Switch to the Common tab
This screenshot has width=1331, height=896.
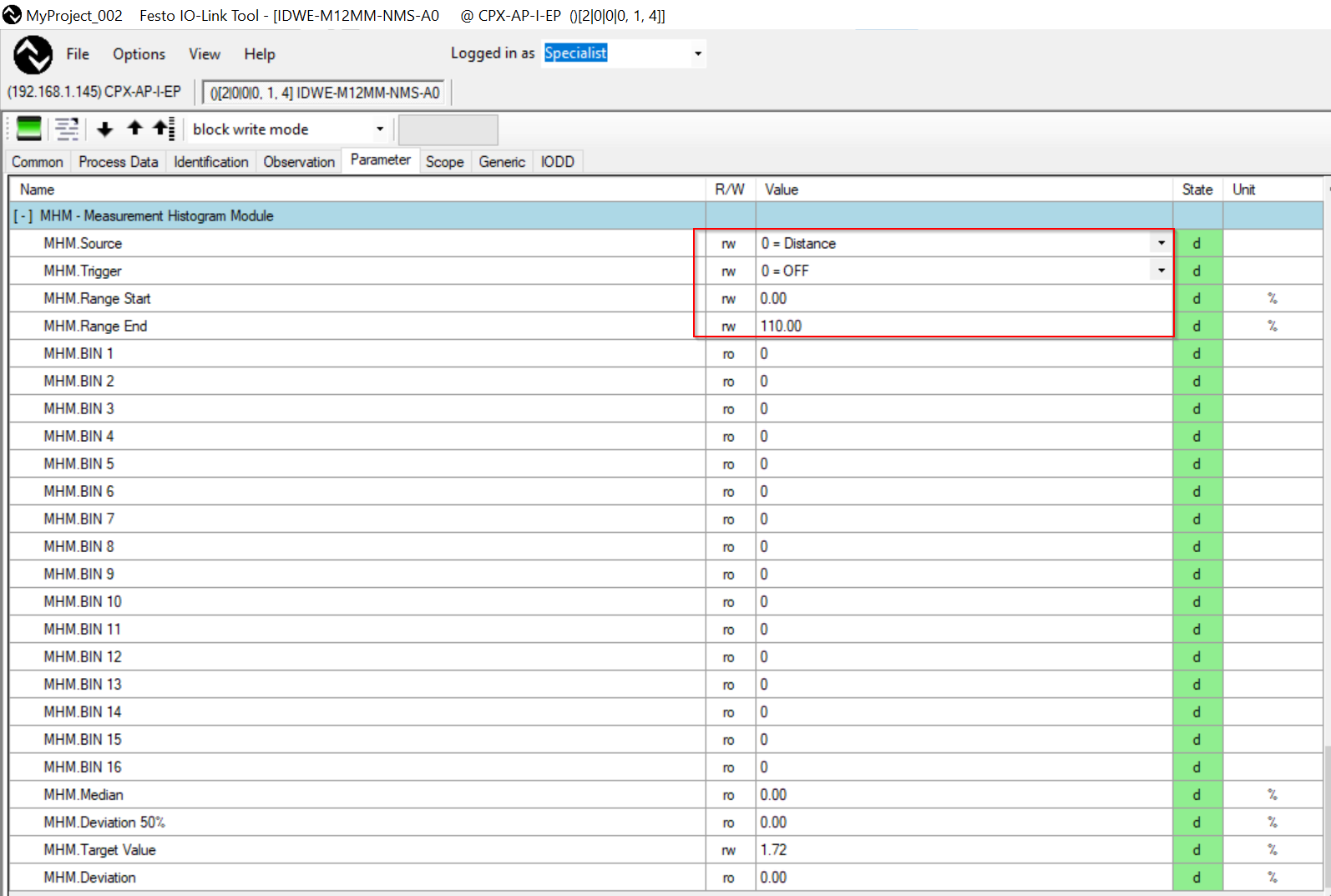[x=38, y=162]
